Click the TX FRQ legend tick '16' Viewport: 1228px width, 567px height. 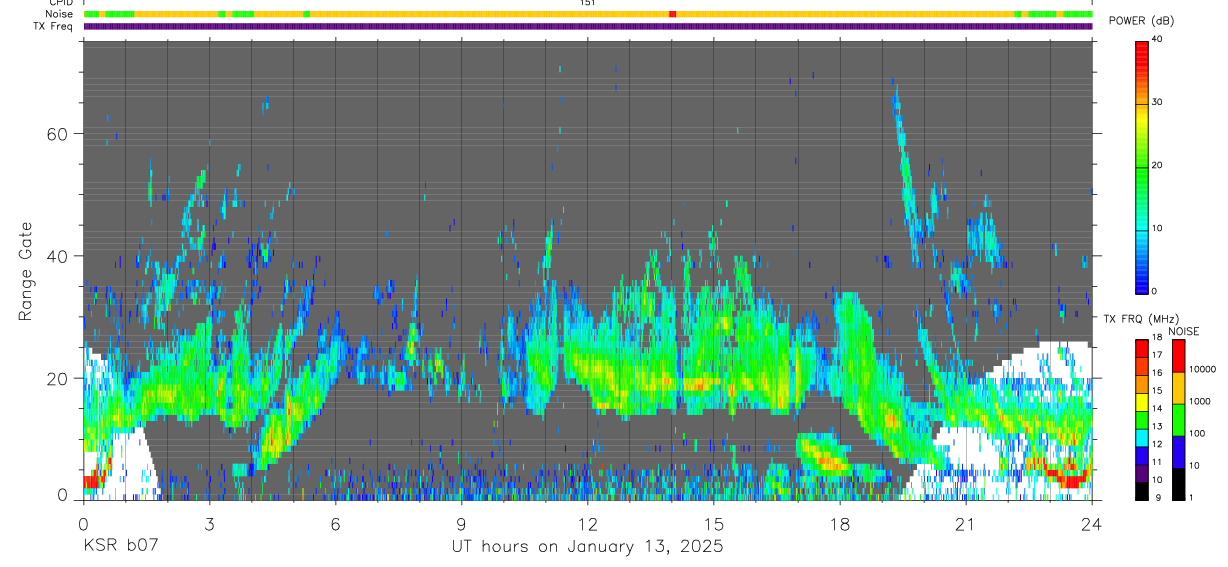pos(1158,373)
